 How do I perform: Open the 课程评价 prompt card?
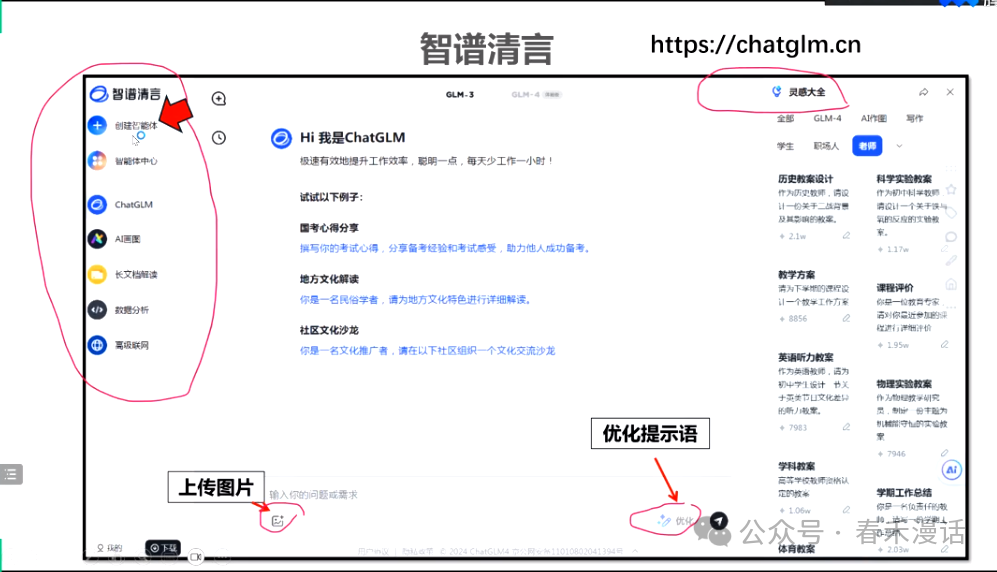pyautogui.click(x=912, y=316)
